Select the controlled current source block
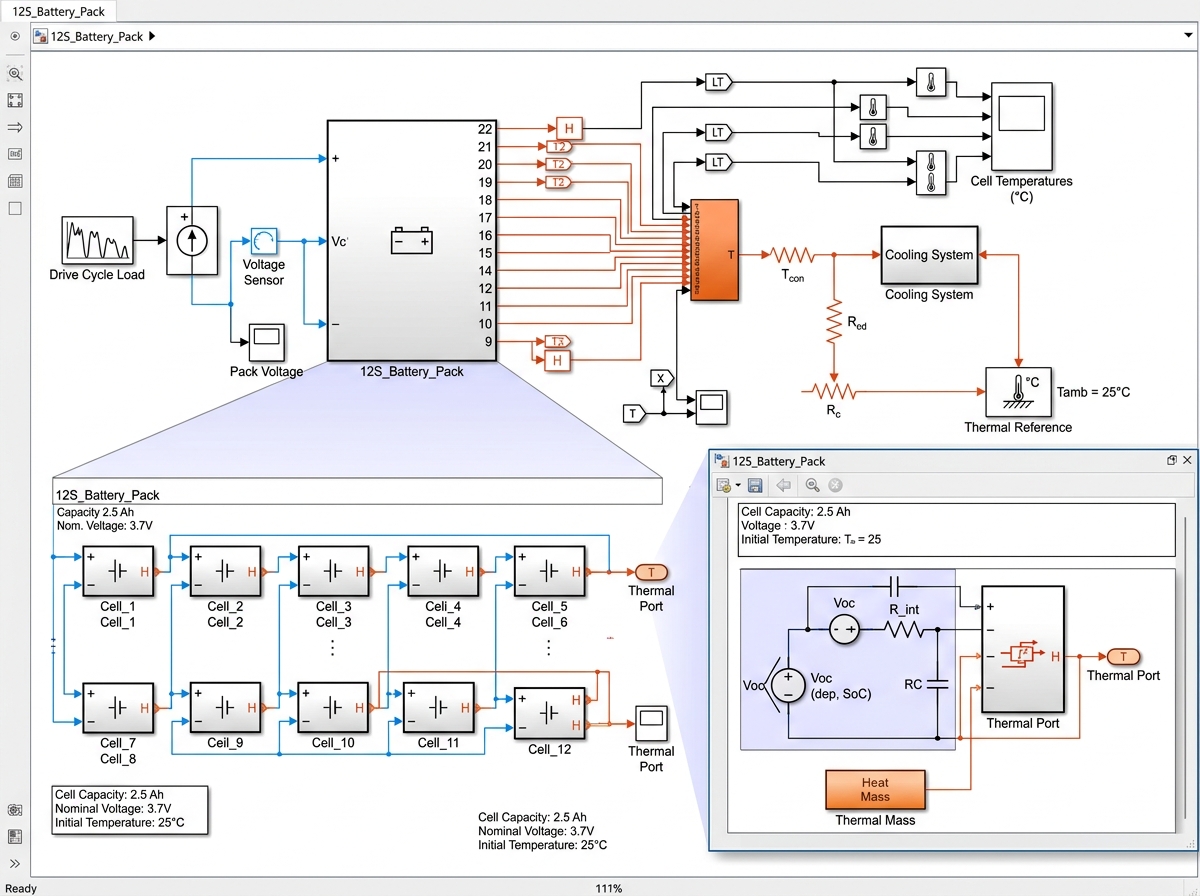1200x896 pixels. pyautogui.click(x=192, y=240)
